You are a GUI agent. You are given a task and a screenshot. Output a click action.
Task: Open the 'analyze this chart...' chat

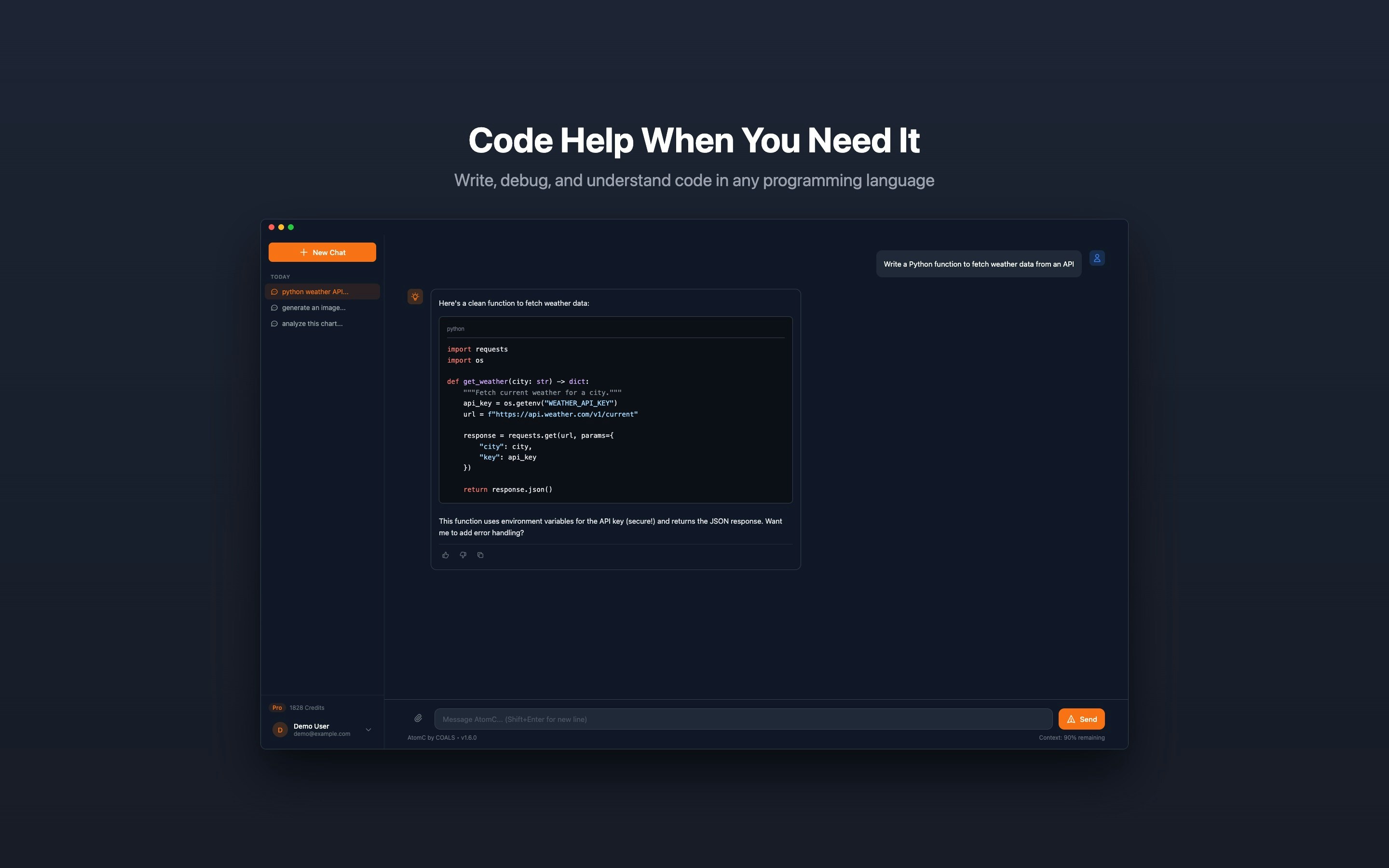(x=312, y=324)
